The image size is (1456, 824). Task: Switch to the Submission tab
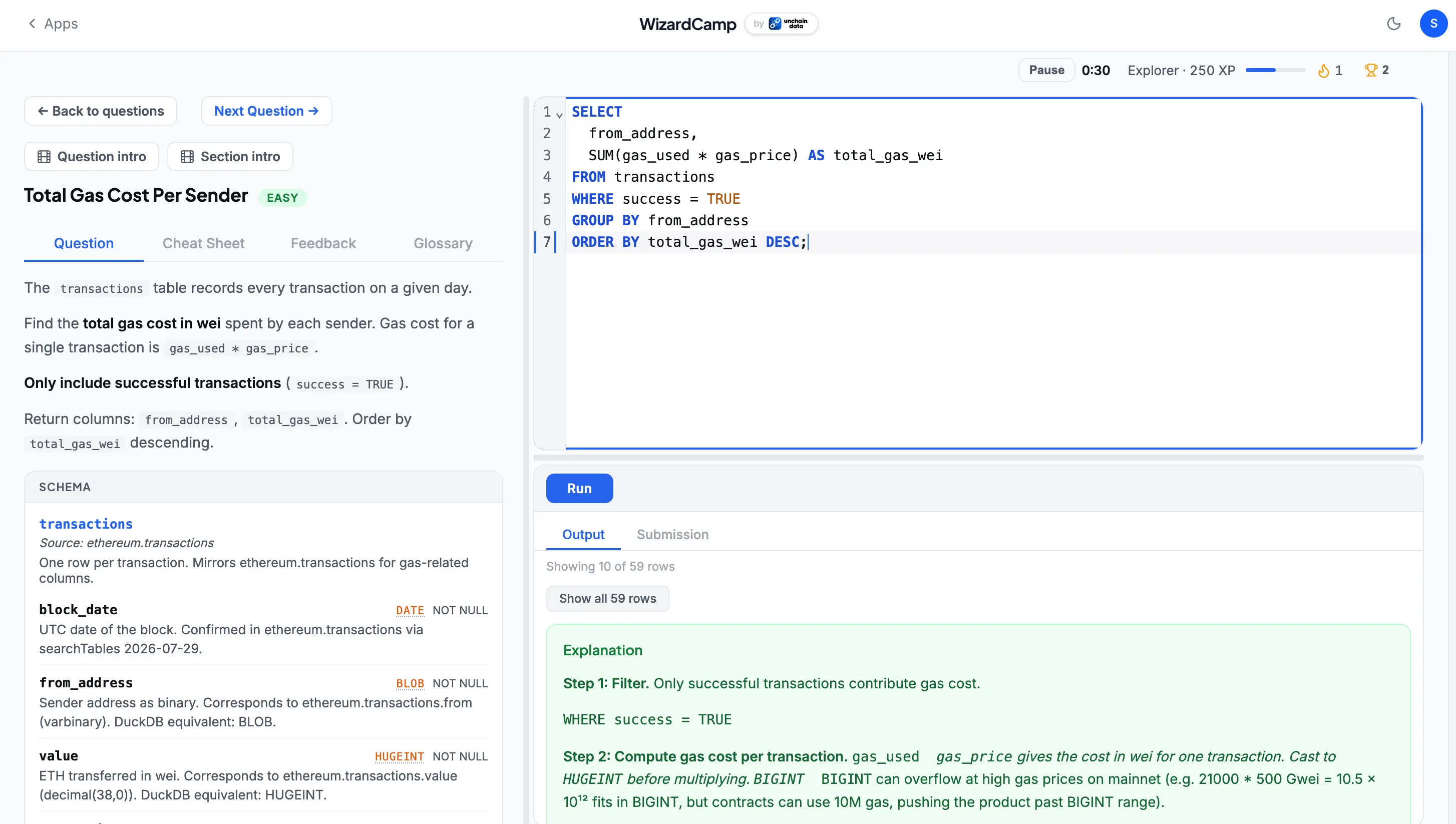pyautogui.click(x=672, y=535)
